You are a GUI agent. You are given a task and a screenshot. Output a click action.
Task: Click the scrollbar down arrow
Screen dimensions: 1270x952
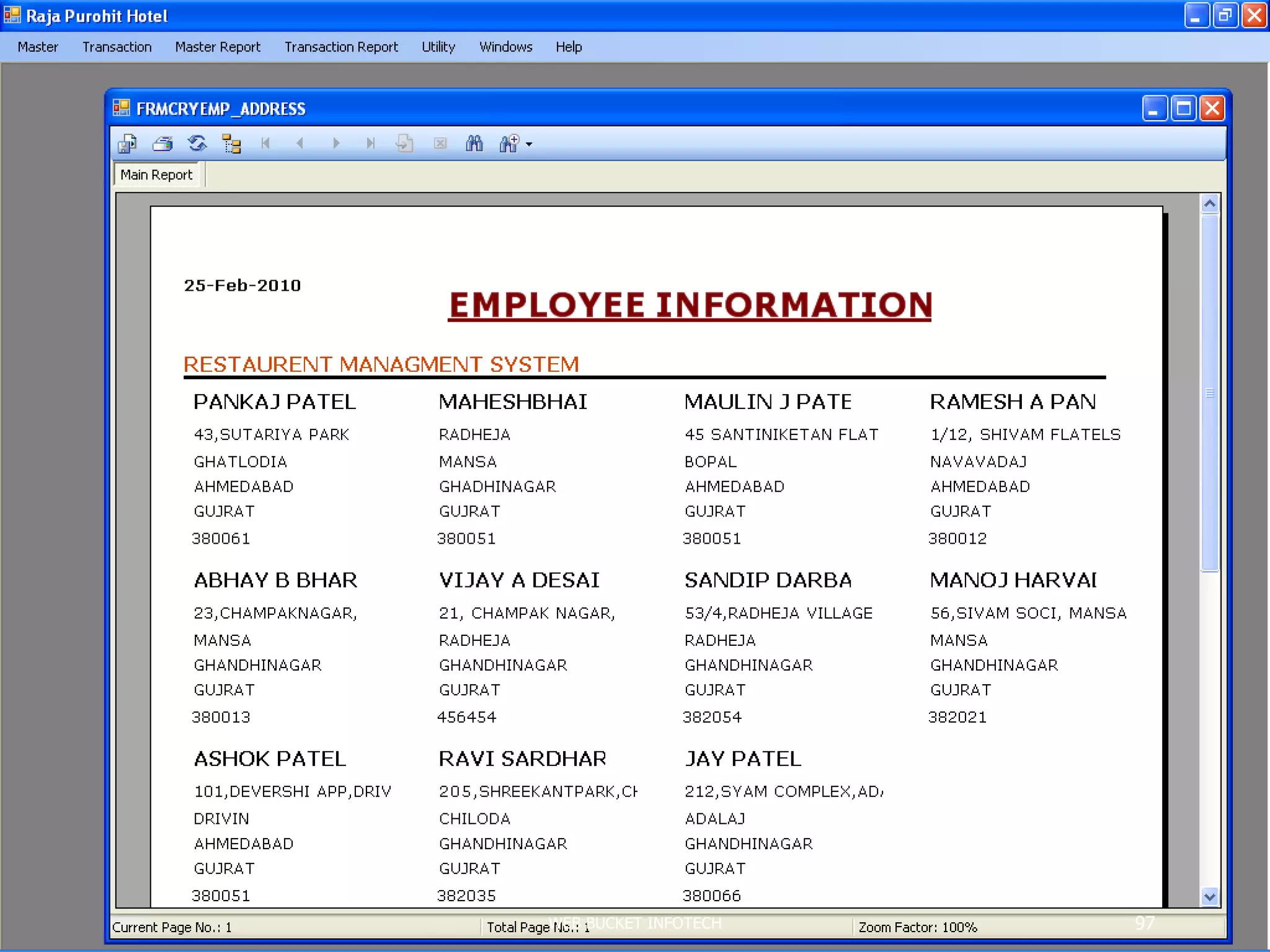(x=1210, y=897)
